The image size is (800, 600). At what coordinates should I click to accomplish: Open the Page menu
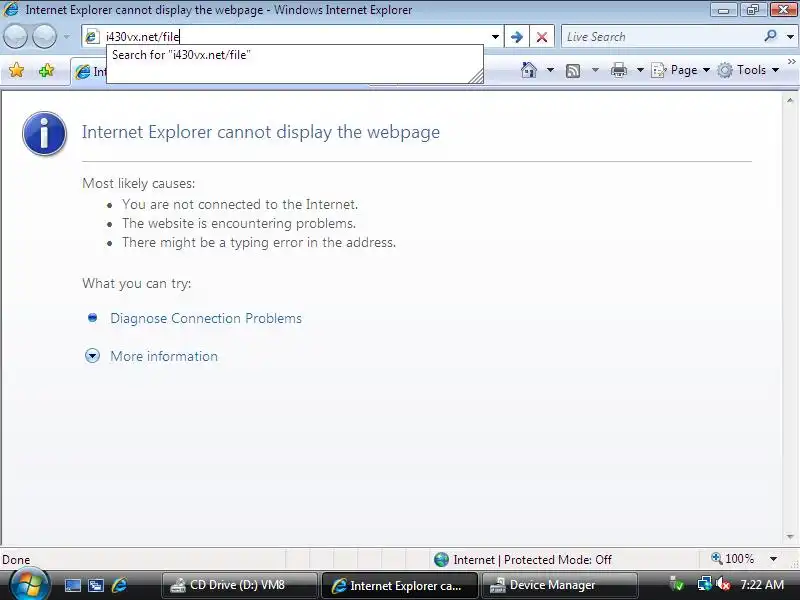click(x=680, y=70)
